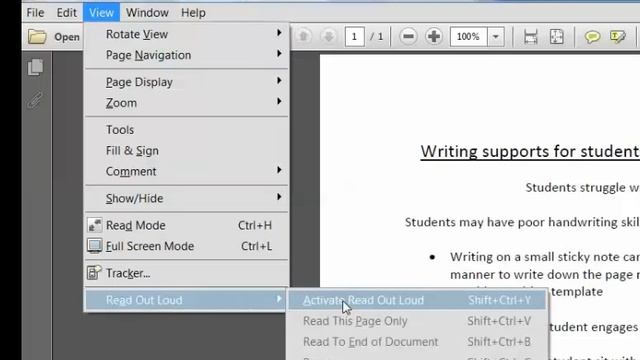This screenshot has width=640, height=360.
Task: Go to next page arrow
Action: click(x=328, y=36)
